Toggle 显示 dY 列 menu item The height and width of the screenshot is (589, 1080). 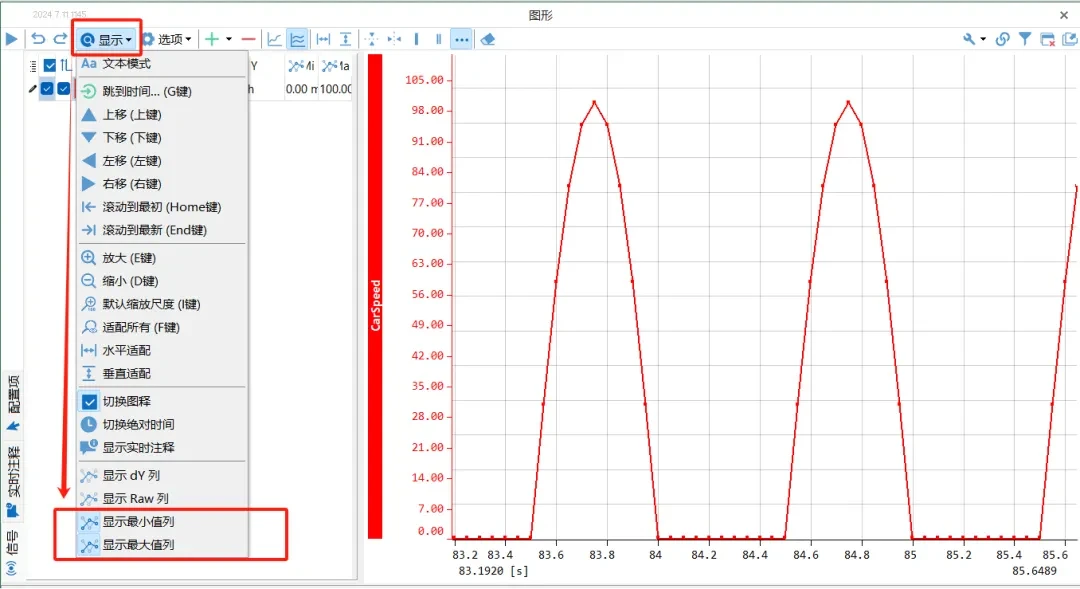[x=163, y=475]
